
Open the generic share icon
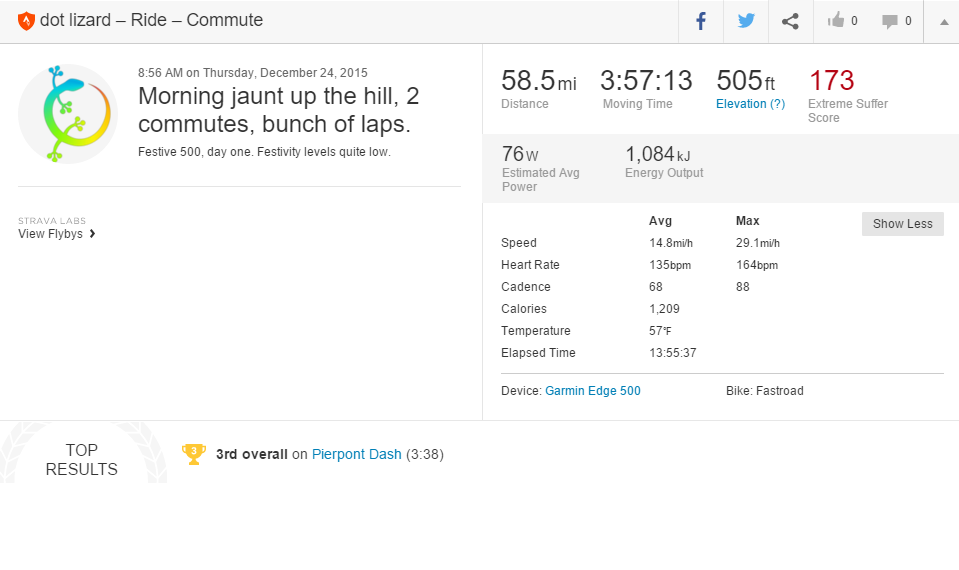pyautogui.click(x=790, y=21)
